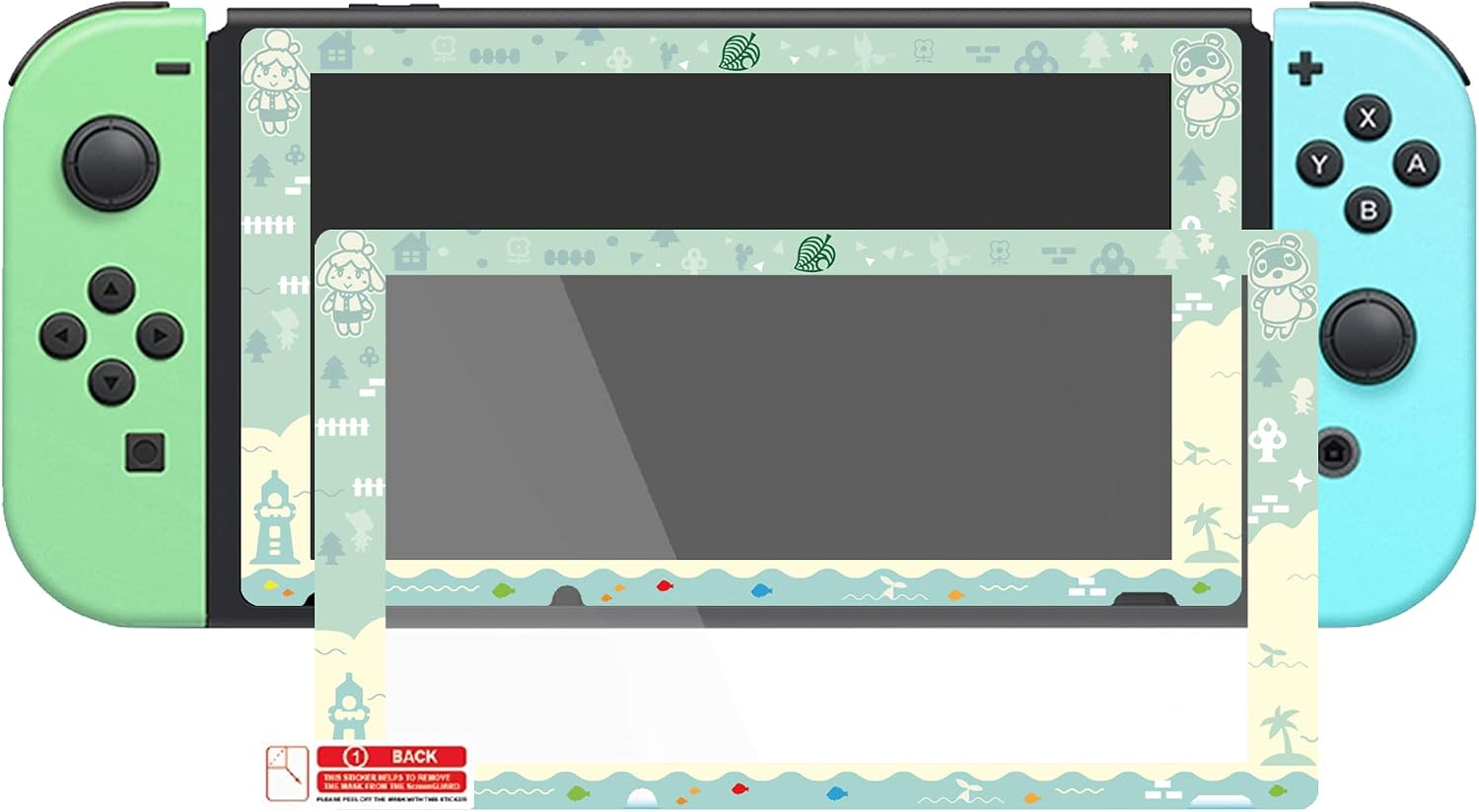The image size is (1479, 812).
Task: Click the minus button on the green Joy-Con
Action: (174, 68)
